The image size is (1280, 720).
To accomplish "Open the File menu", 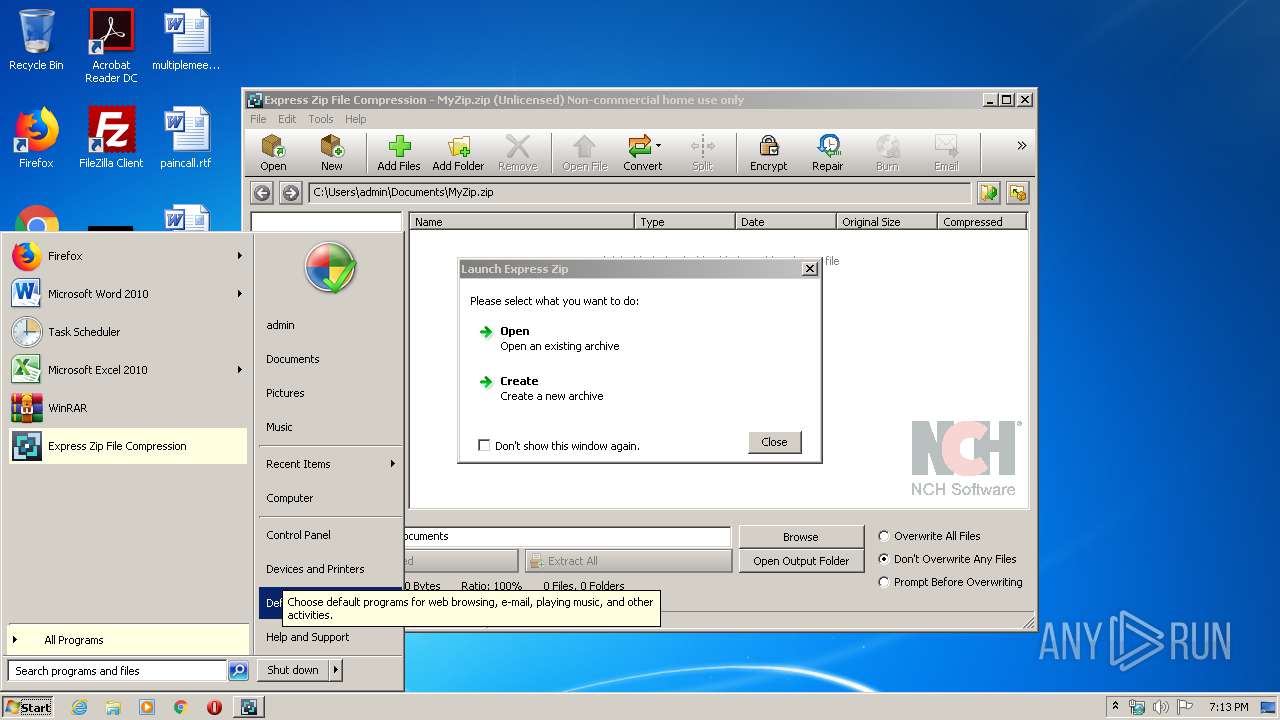I will (258, 119).
